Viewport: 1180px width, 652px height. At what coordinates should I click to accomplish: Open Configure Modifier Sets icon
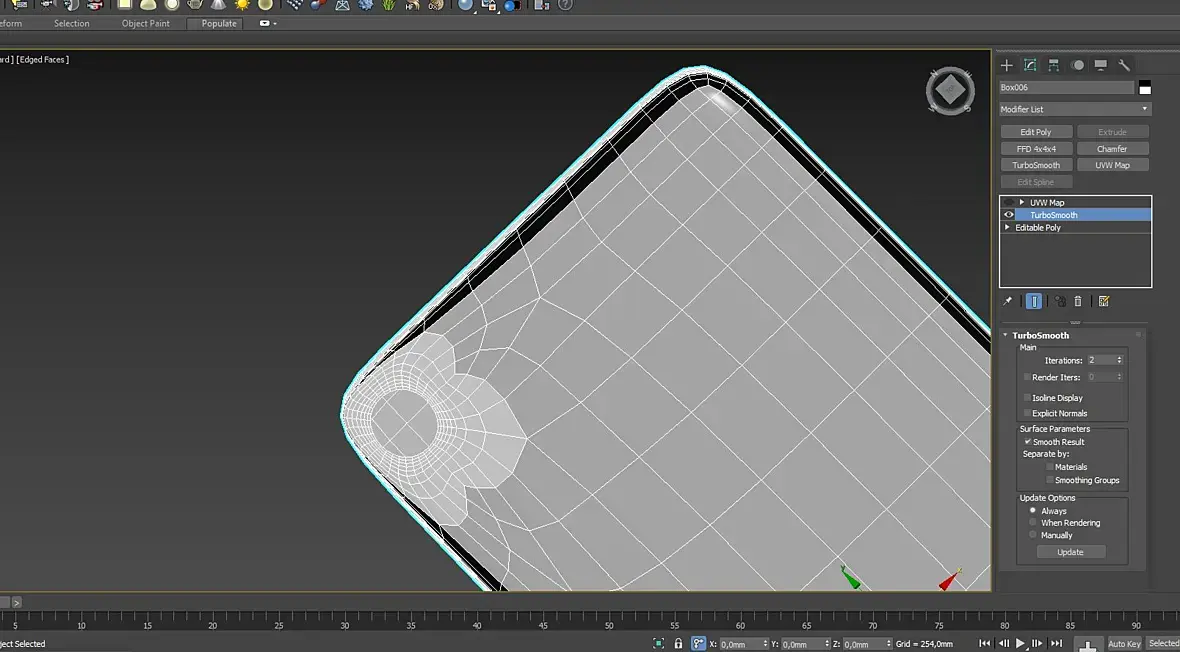[1104, 301]
